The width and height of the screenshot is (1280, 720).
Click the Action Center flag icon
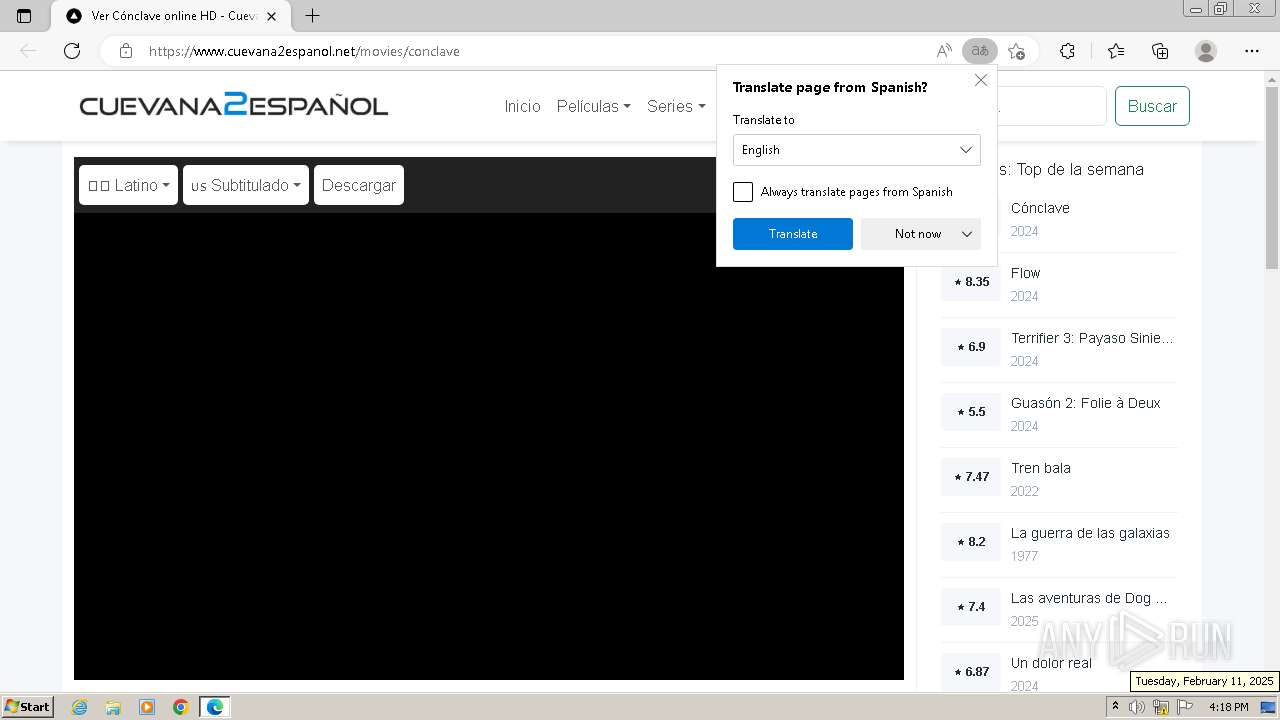coord(1185,707)
